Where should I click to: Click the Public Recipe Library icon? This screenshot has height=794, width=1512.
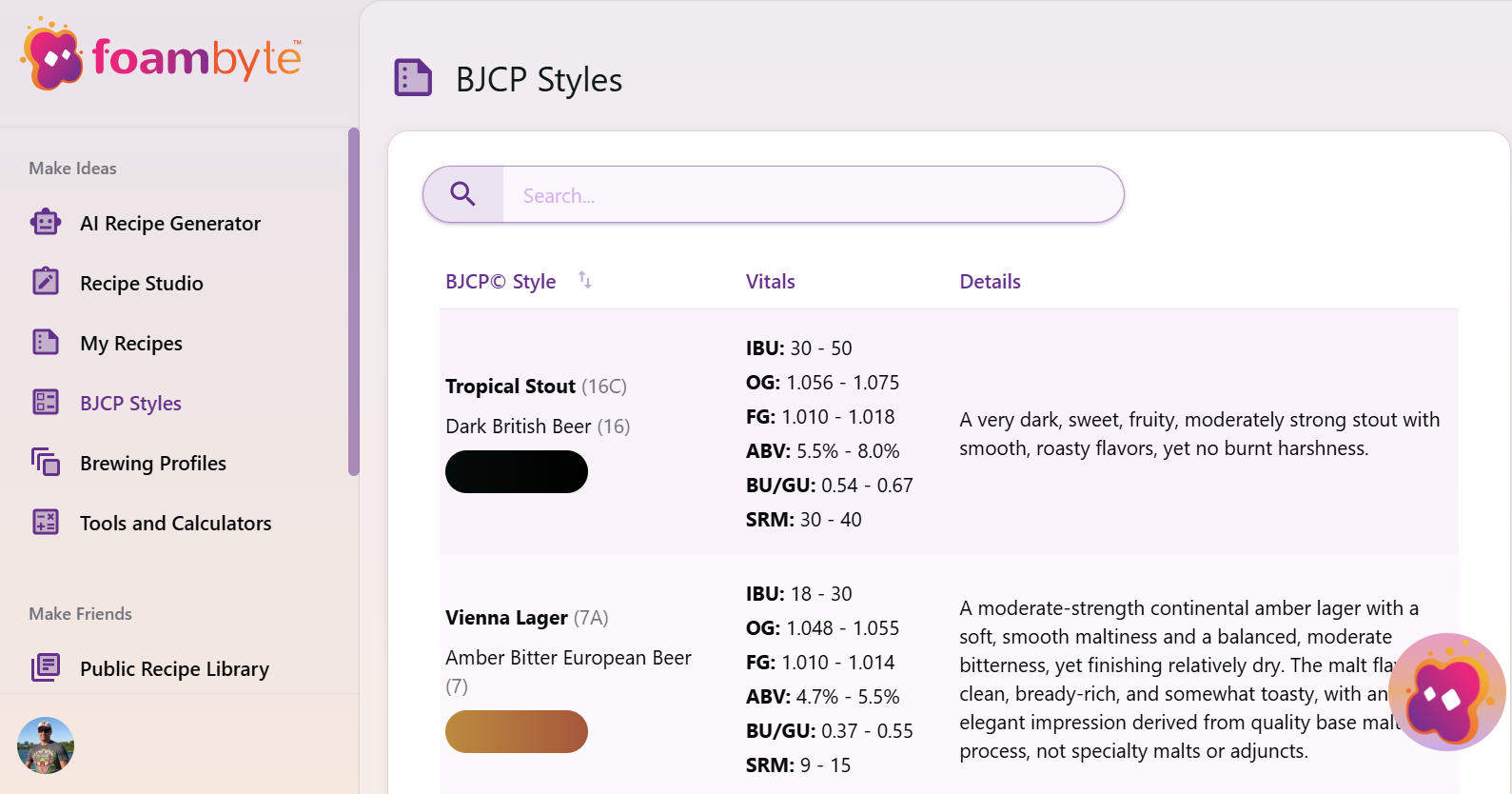46,667
